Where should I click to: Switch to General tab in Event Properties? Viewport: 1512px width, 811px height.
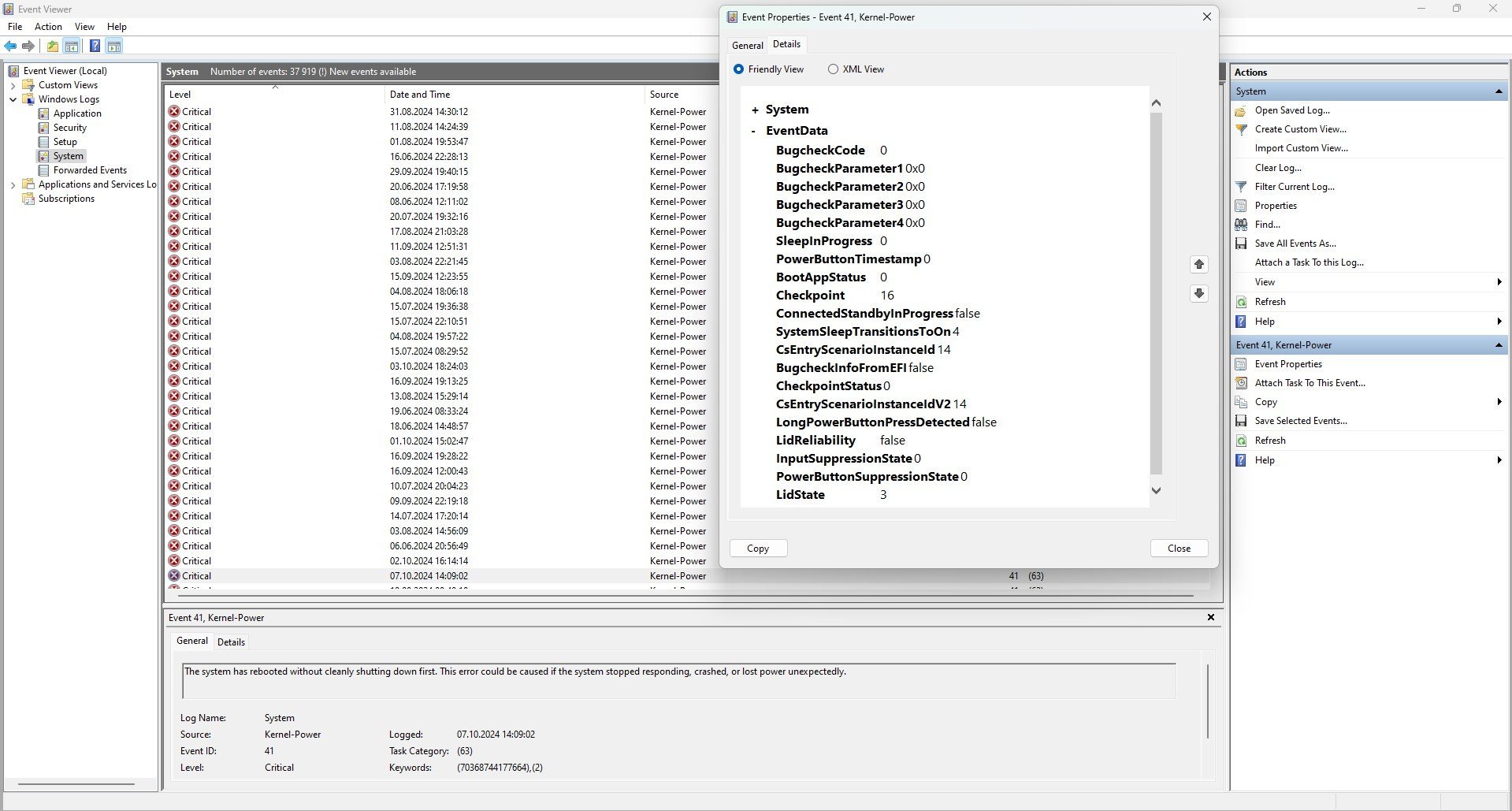pyautogui.click(x=747, y=45)
